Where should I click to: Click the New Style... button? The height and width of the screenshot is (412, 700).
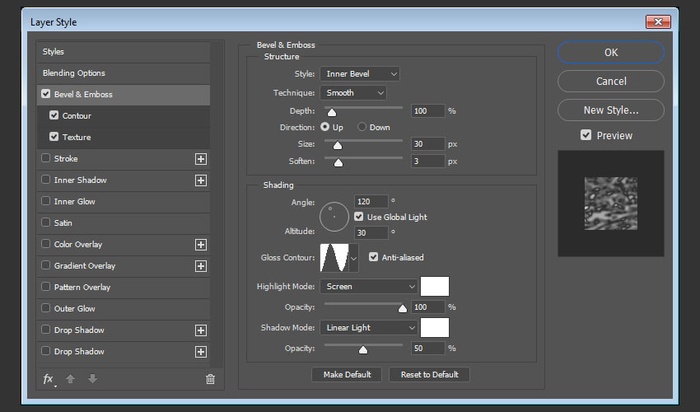610,110
